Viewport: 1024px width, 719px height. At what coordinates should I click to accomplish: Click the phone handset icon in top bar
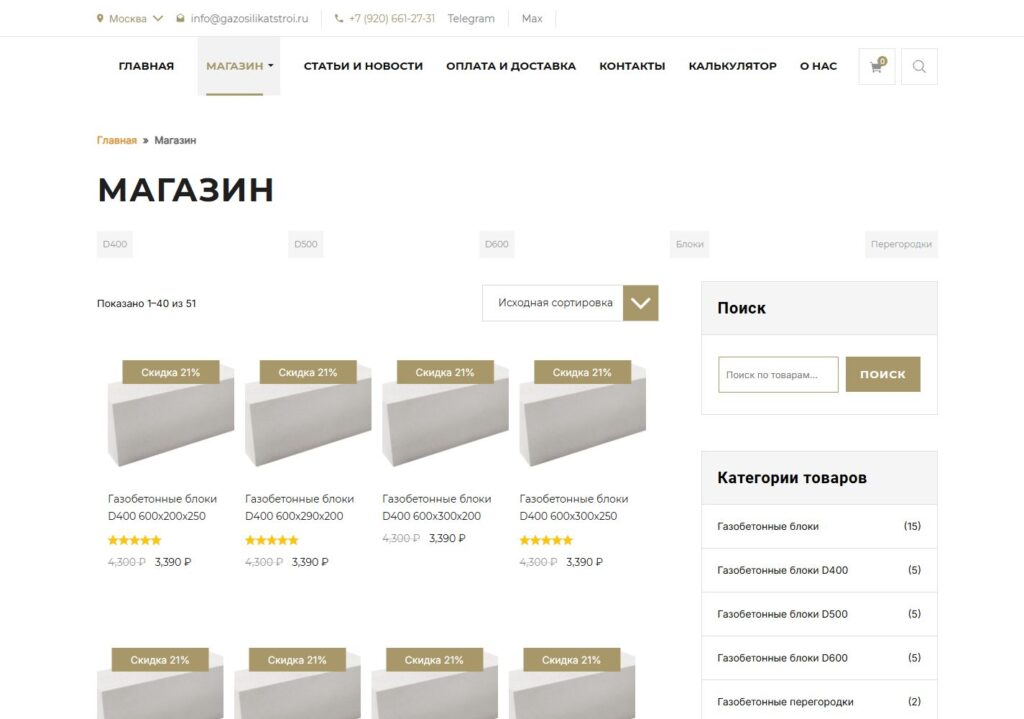(339, 18)
